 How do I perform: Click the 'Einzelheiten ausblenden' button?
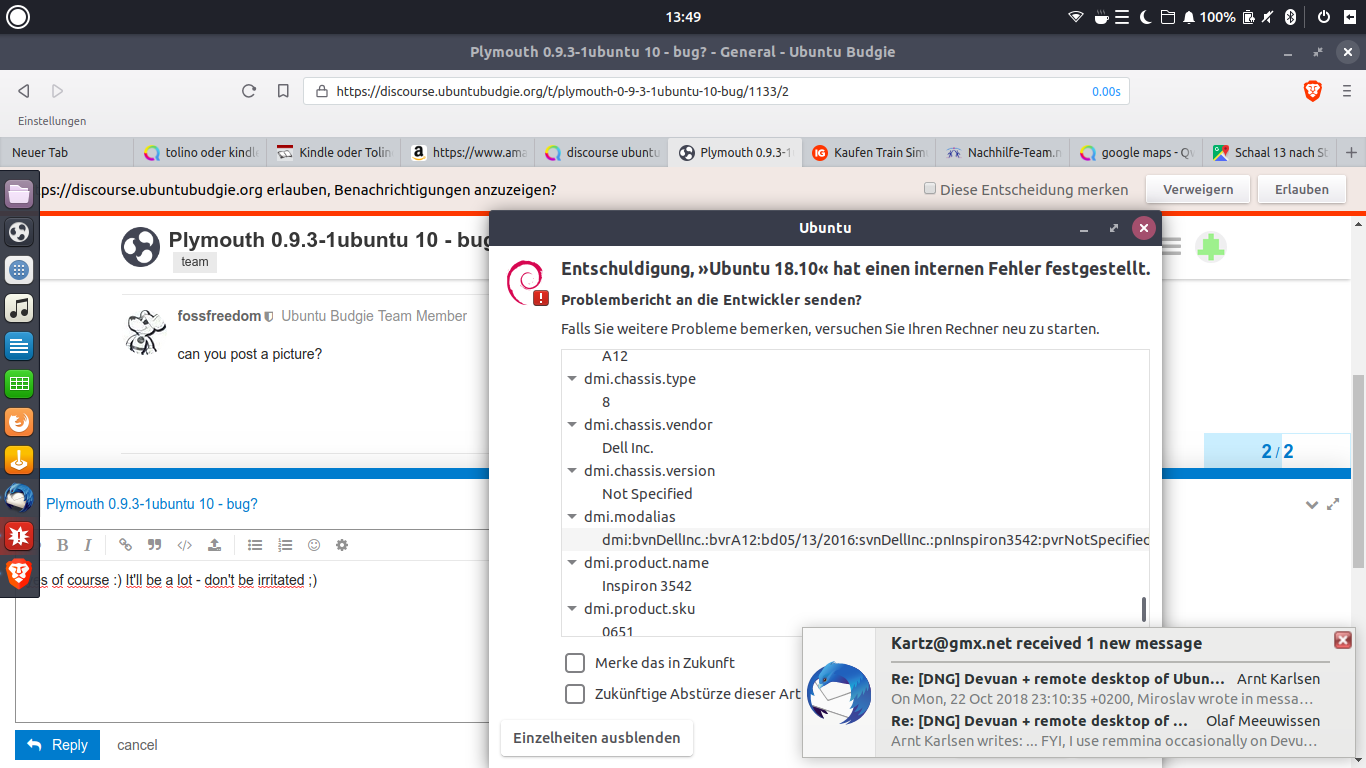(x=597, y=738)
